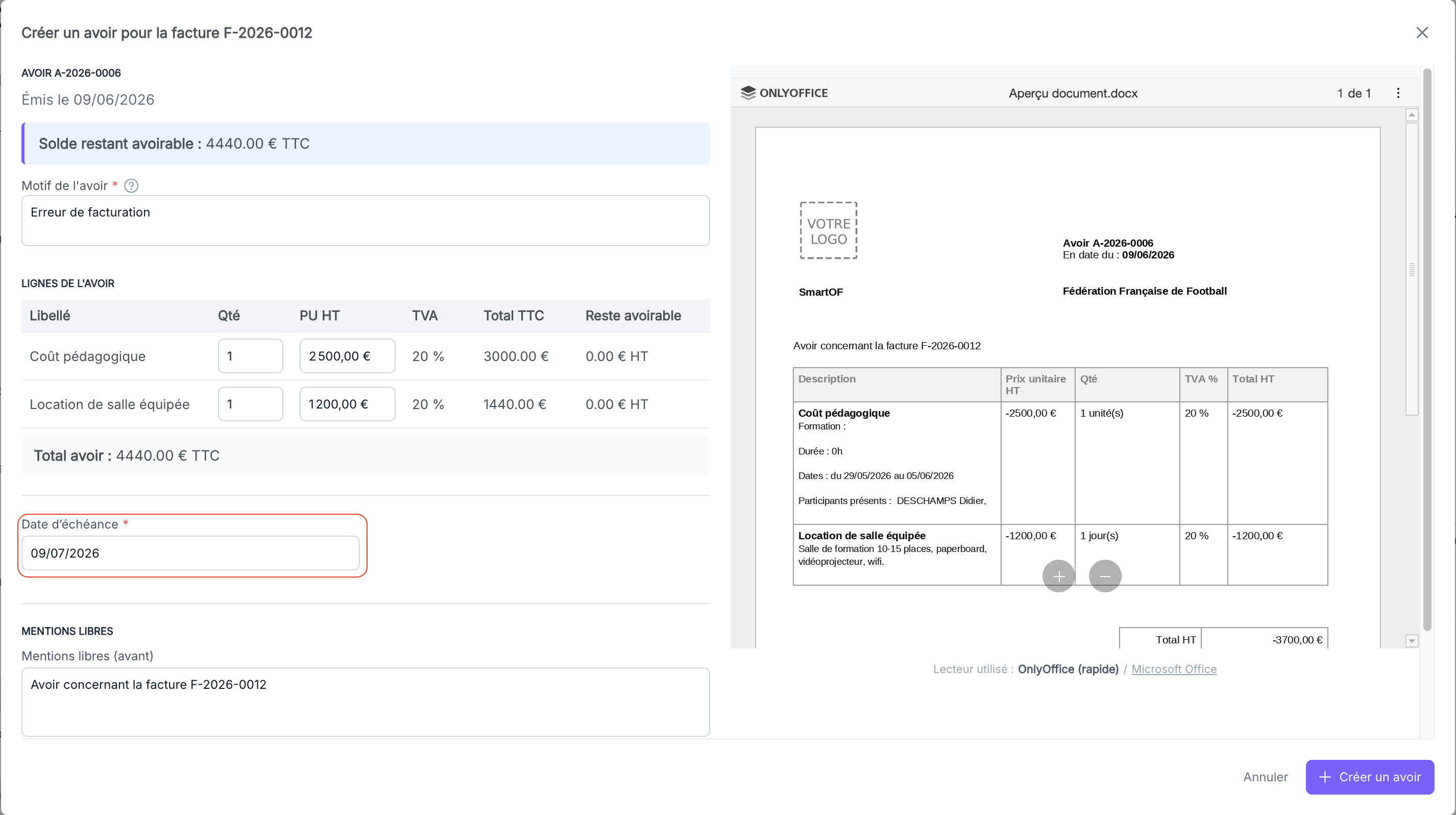Edit the Motif de l'avoir text field
The image size is (1456, 815).
click(366, 221)
